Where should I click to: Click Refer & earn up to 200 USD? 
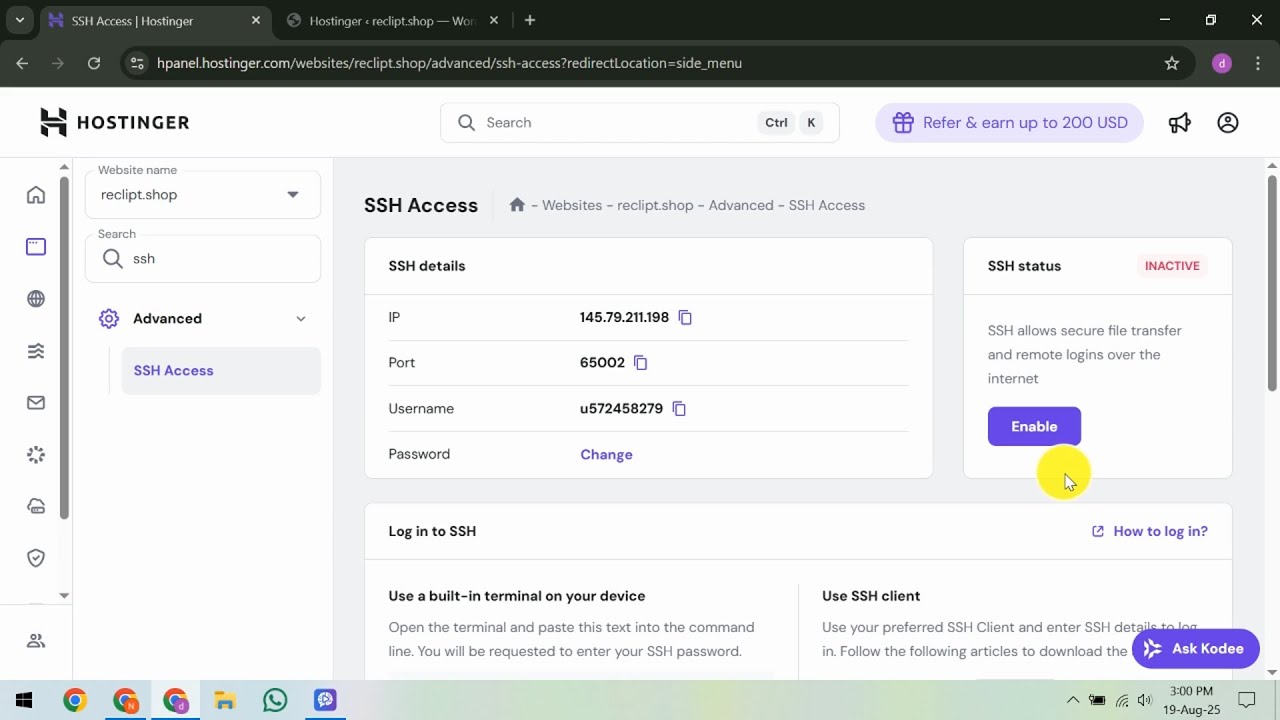click(x=1009, y=123)
